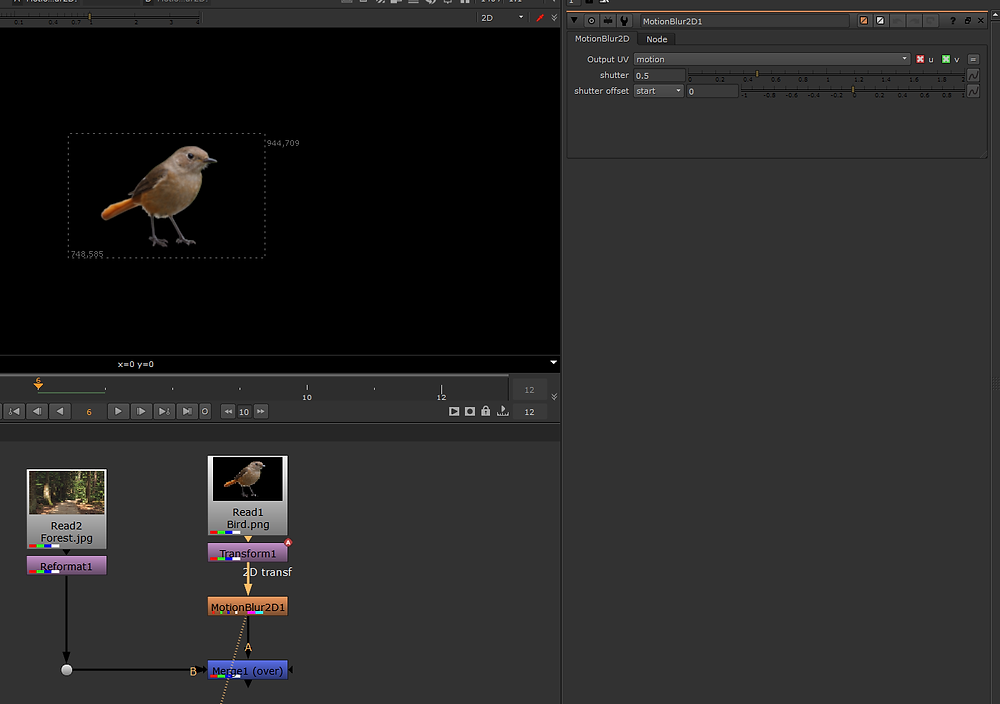Edit the shutter value field
This screenshot has height=704, width=1000.
point(659,75)
